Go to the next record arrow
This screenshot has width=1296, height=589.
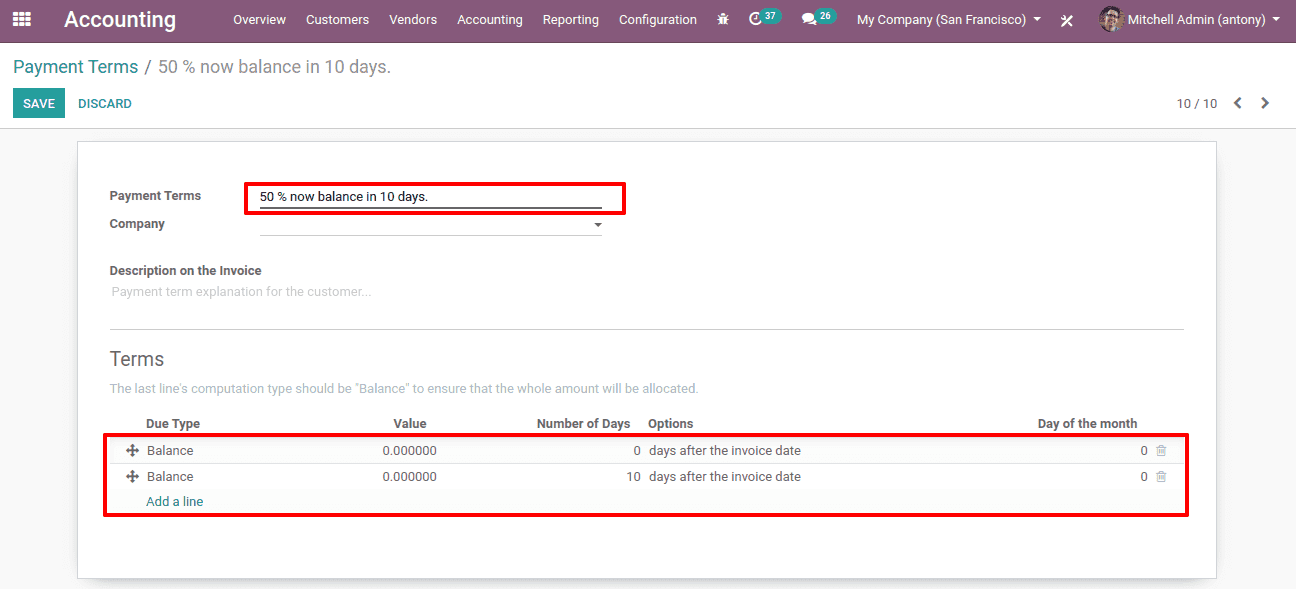1265,103
